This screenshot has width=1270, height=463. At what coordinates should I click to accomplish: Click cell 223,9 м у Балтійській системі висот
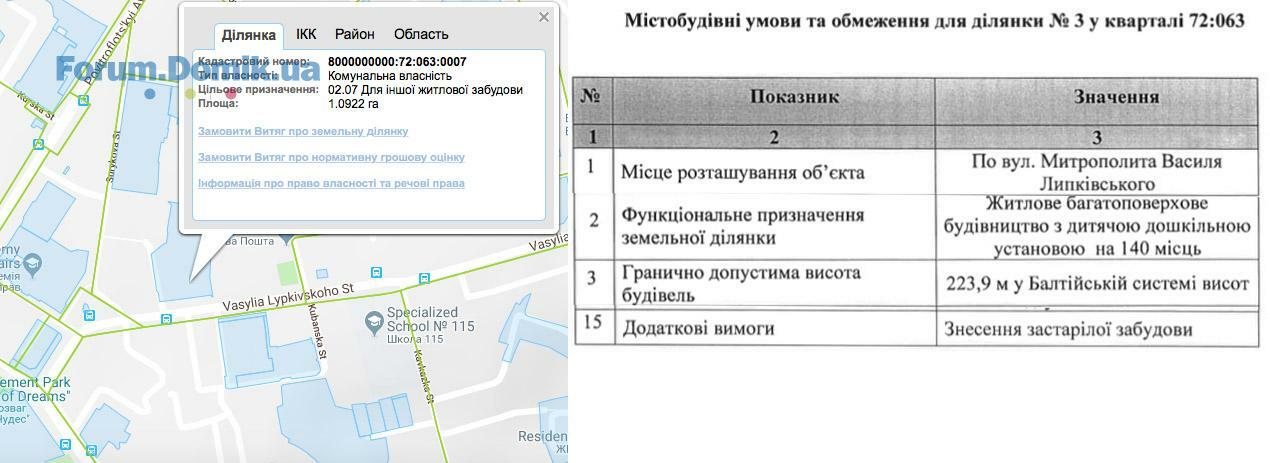coord(1097,284)
